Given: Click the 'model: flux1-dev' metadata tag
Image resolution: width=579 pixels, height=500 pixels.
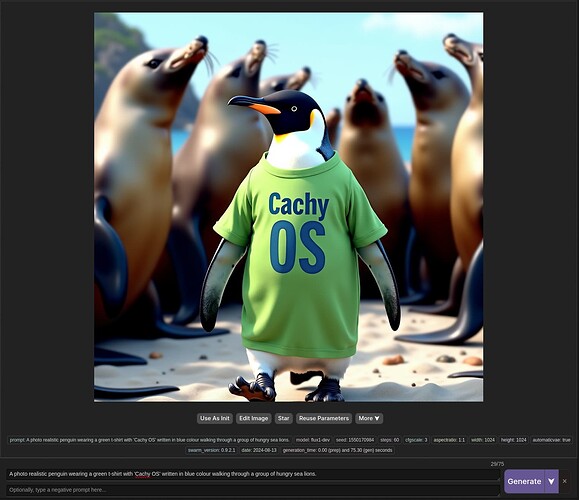Looking at the screenshot, I should click(x=313, y=440).
